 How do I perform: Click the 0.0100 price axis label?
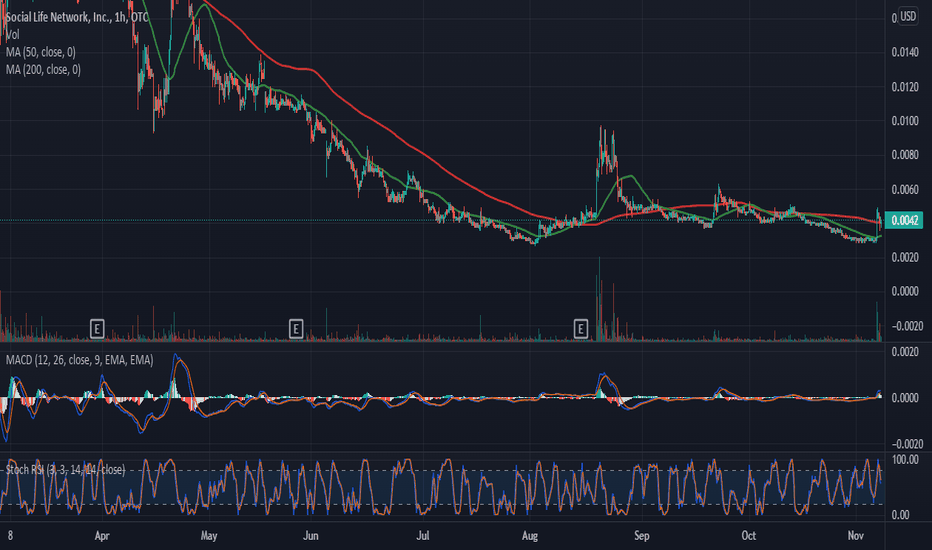pos(905,121)
